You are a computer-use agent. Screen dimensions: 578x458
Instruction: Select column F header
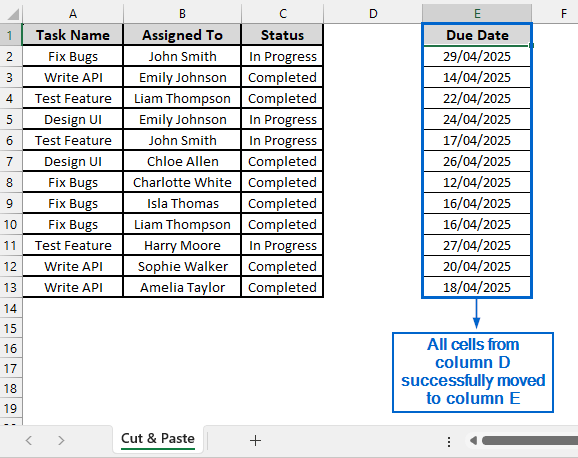(563, 14)
